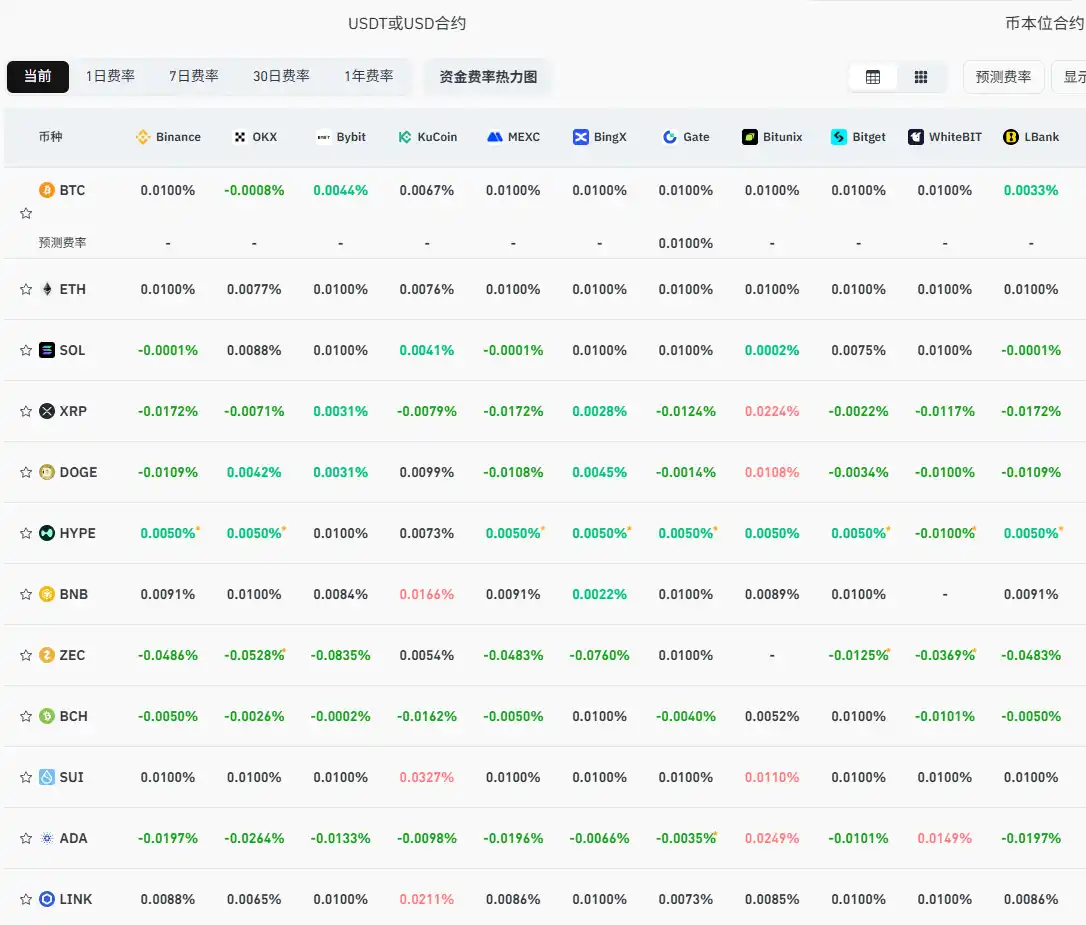Click the BingX exchange logo icon
This screenshot has height=925, width=1086.
[580, 137]
